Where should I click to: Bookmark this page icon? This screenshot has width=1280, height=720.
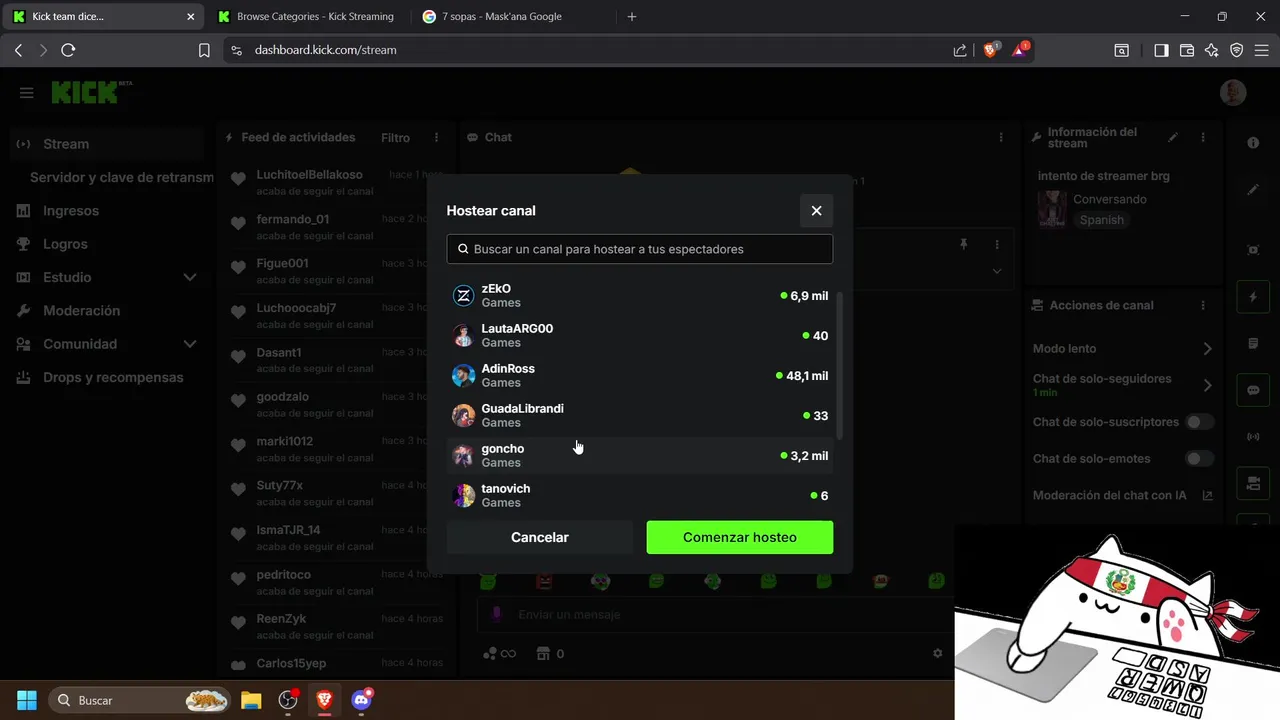pos(204,50)
